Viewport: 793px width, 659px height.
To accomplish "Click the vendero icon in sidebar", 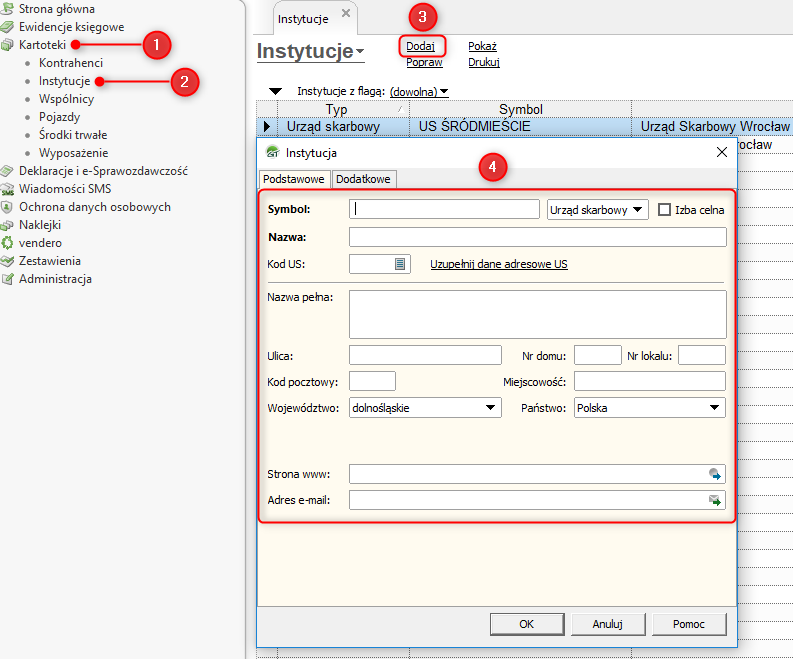I will (8, 243).
